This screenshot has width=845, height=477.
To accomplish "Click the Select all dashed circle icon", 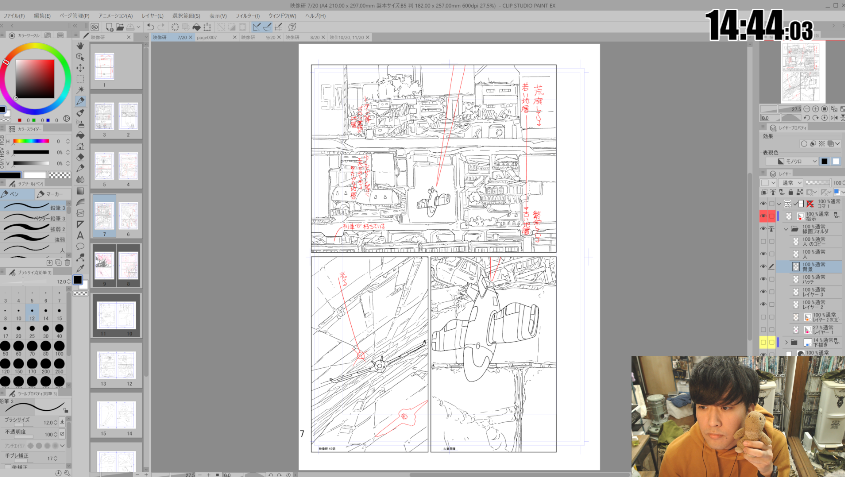I will (x=175, y=26).
